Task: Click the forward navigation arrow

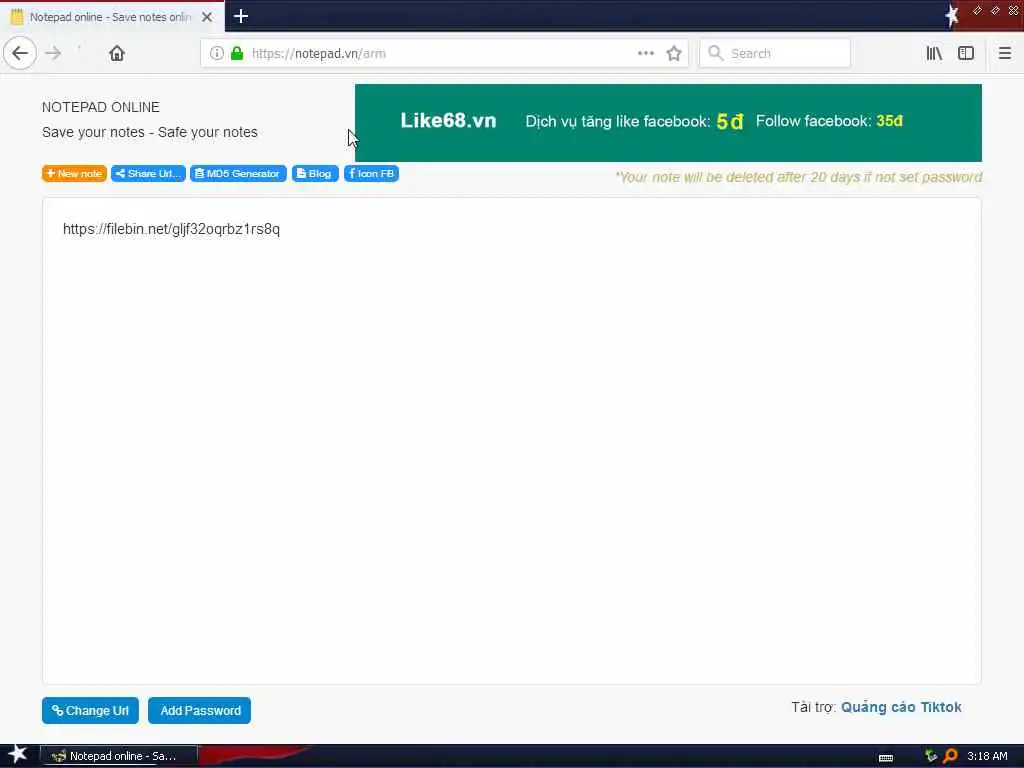Action: tap(54, 54)
